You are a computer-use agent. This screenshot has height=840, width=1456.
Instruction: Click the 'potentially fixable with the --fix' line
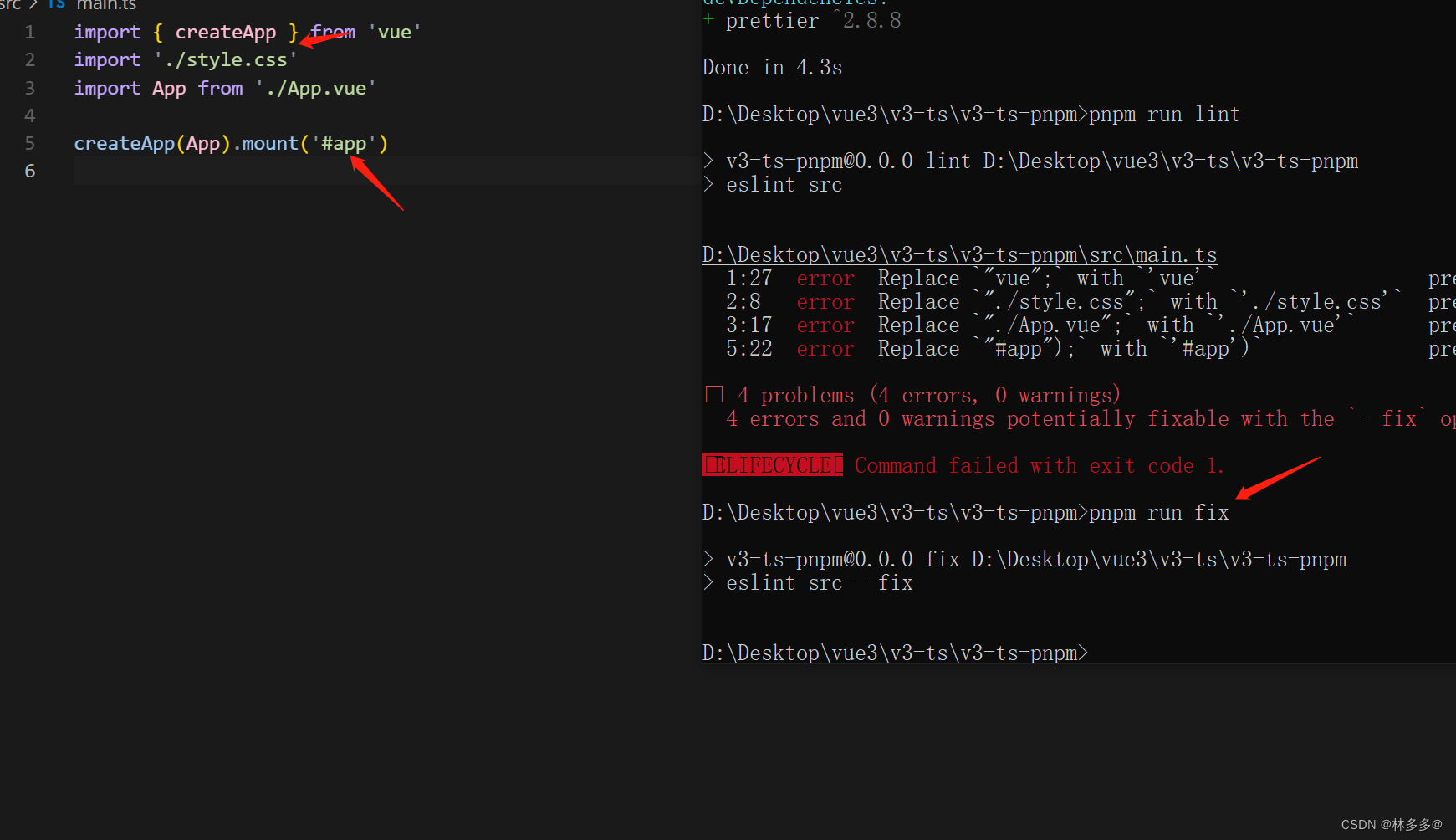(x=1091, y=419)
